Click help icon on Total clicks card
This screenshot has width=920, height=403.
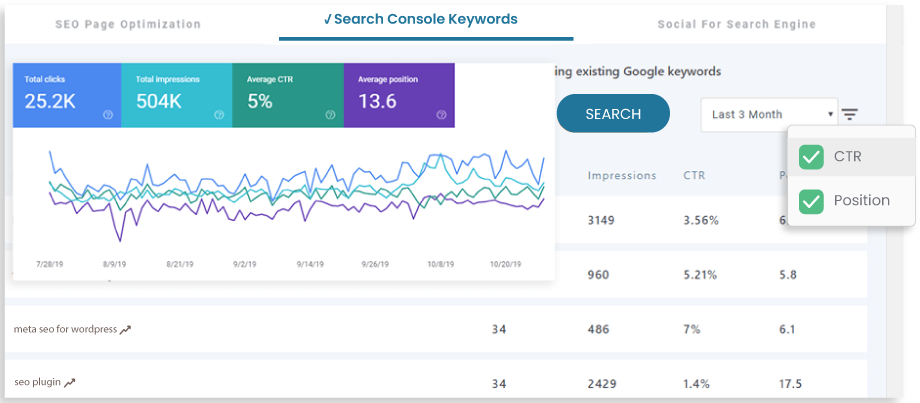point(108,115)
